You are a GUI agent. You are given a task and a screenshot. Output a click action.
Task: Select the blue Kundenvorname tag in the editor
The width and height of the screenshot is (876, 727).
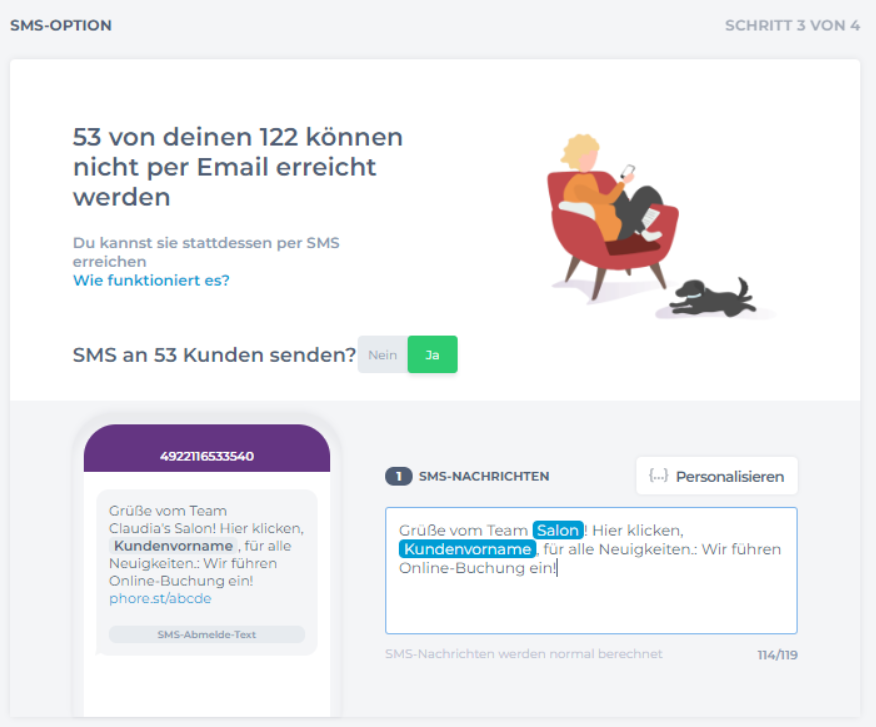click(467, 549)
